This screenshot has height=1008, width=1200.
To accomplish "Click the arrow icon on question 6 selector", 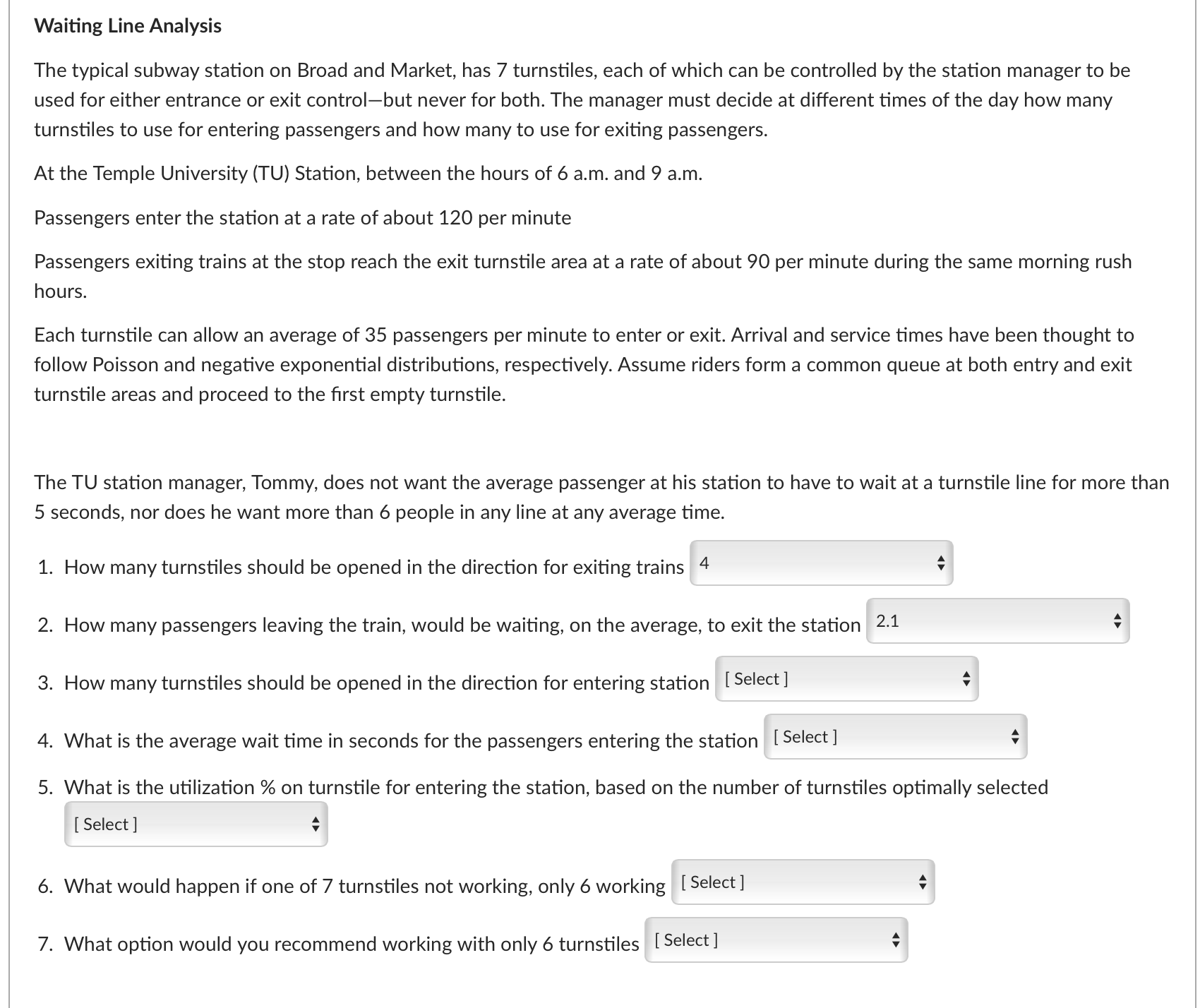I will click(923, 882).
